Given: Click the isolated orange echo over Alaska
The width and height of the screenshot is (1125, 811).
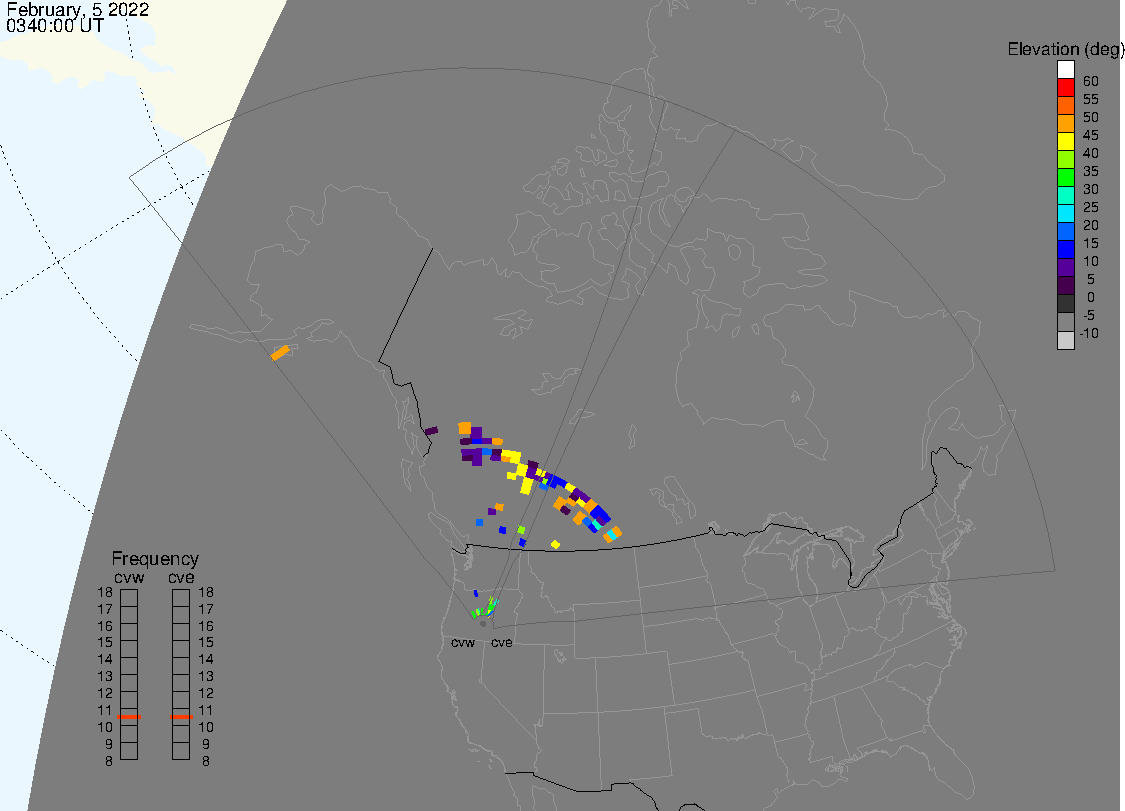Looking at the screenshot, I should pos(281,352).
